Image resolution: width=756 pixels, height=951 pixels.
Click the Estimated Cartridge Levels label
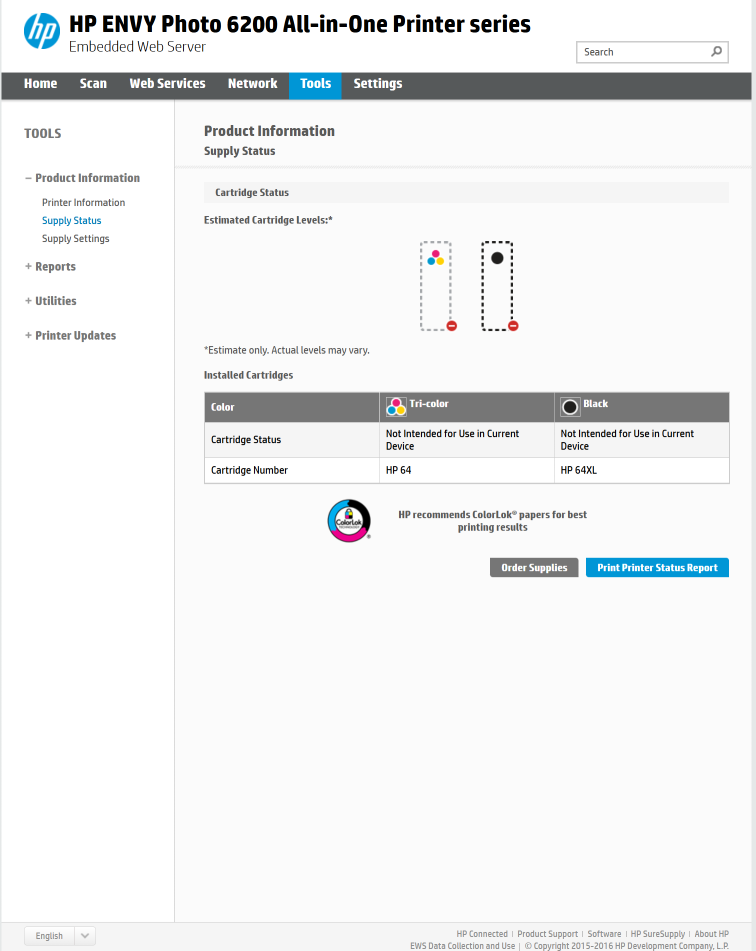pos(268,220)
